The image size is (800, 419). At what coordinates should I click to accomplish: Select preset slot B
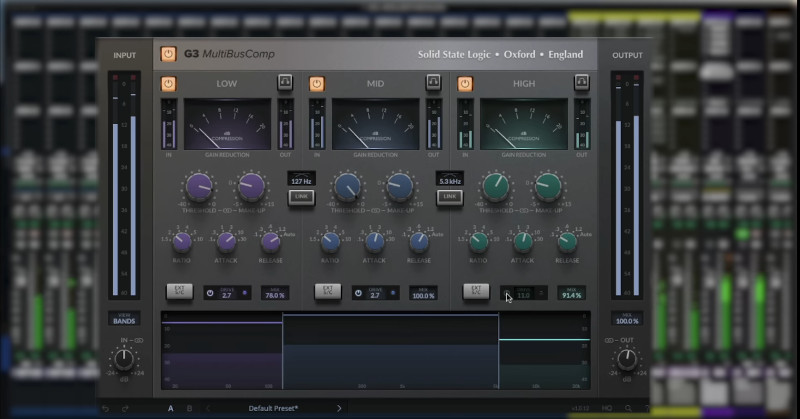[189, 408]
